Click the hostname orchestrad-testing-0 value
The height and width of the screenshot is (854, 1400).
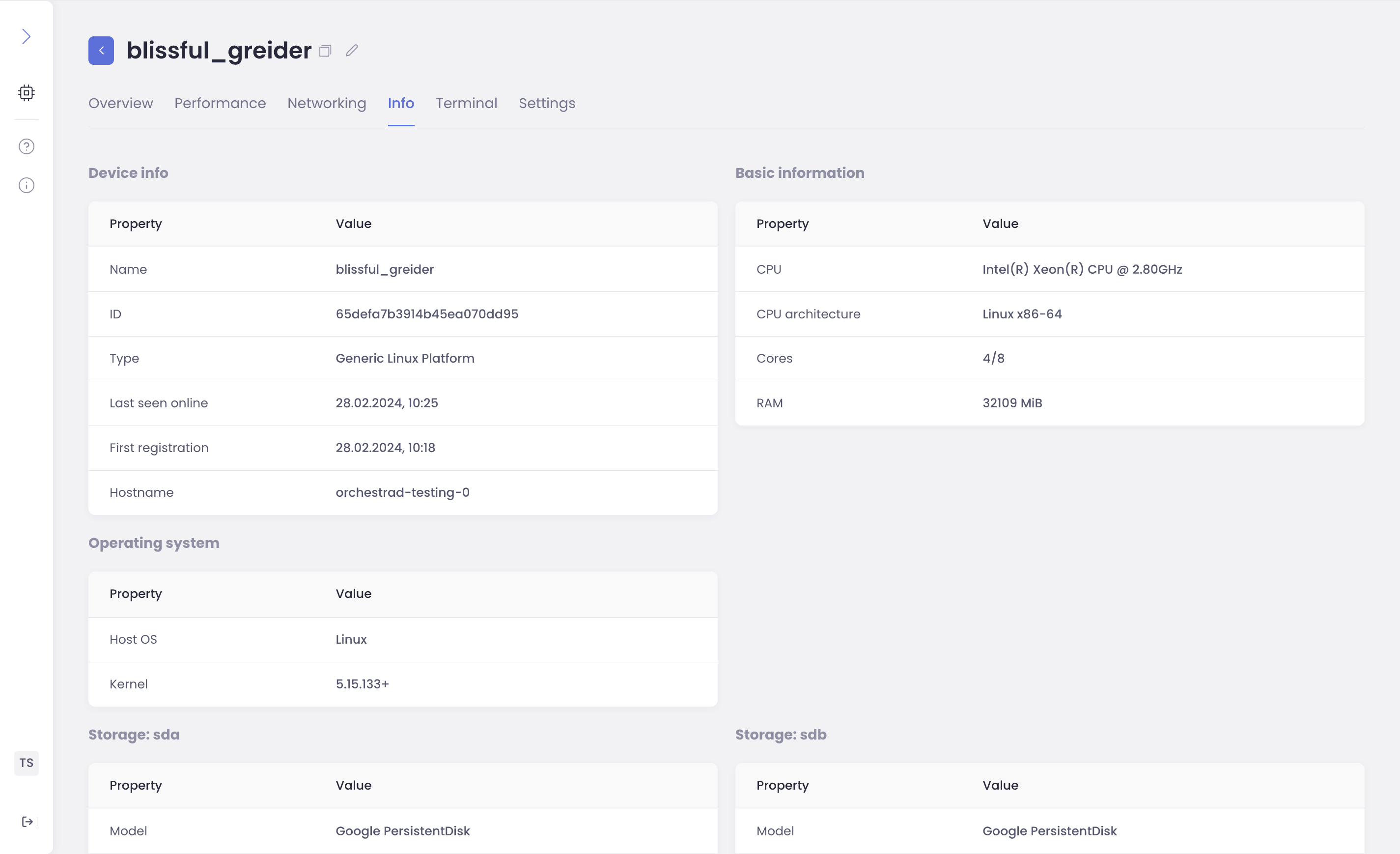(x=402, y=492)
